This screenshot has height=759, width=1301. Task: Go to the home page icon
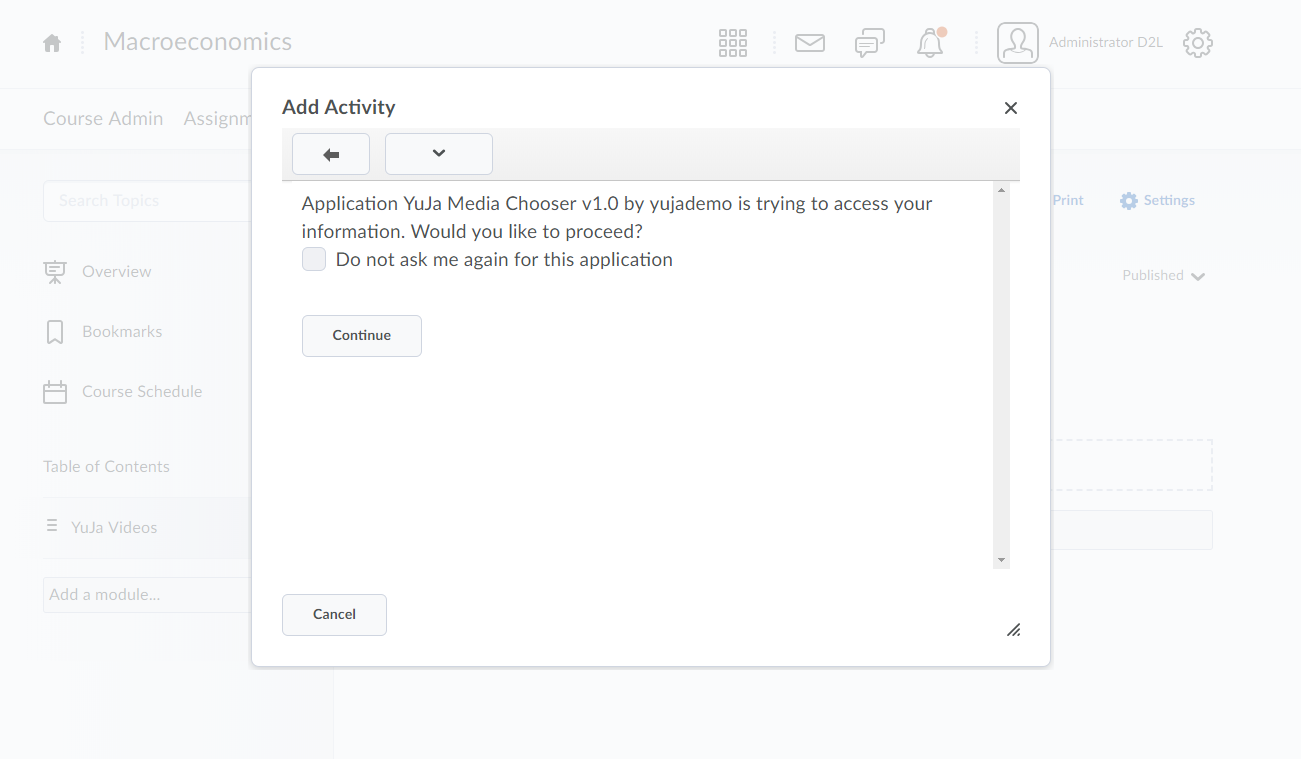pos(52,43)
